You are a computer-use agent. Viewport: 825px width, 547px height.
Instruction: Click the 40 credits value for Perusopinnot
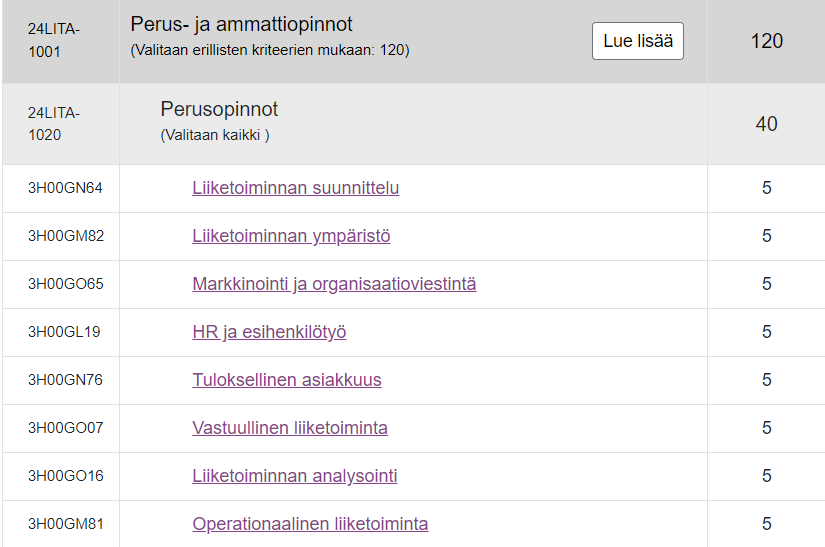coord(767,124)
